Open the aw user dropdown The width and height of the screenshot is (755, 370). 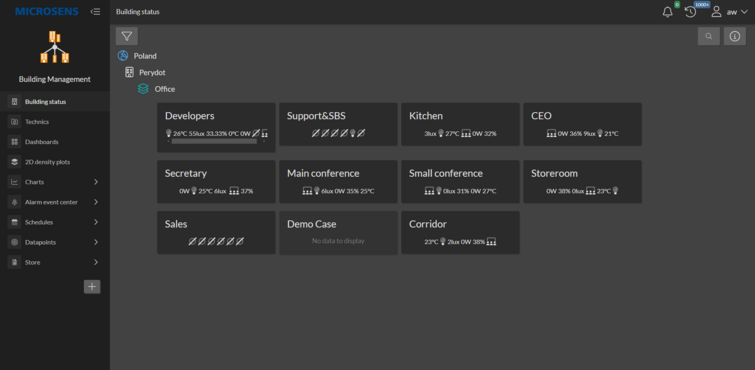click(x=729, y=12)
